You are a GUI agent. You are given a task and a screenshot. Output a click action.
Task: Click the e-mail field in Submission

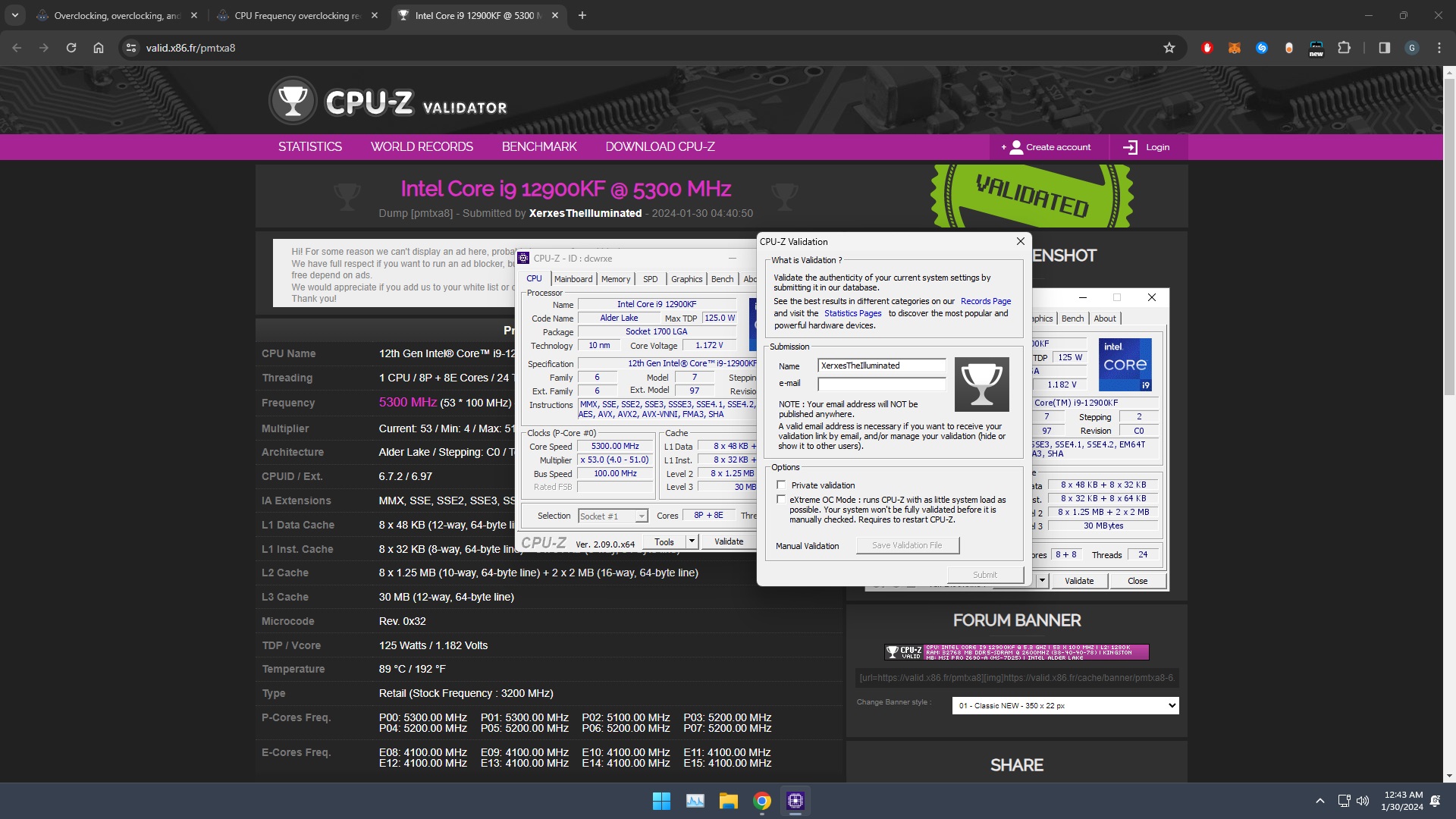pos(881,384)
